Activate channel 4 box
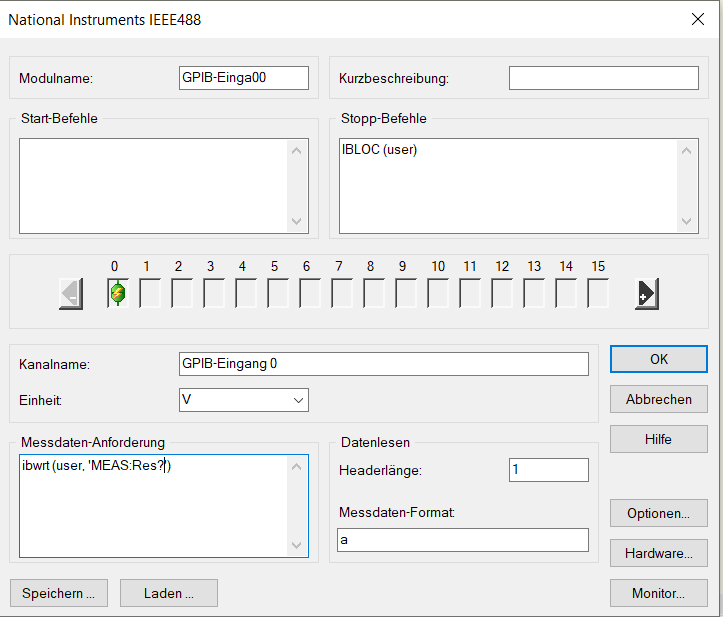The image size is (723, 617). pyautogui.click(x=246, y=293)
